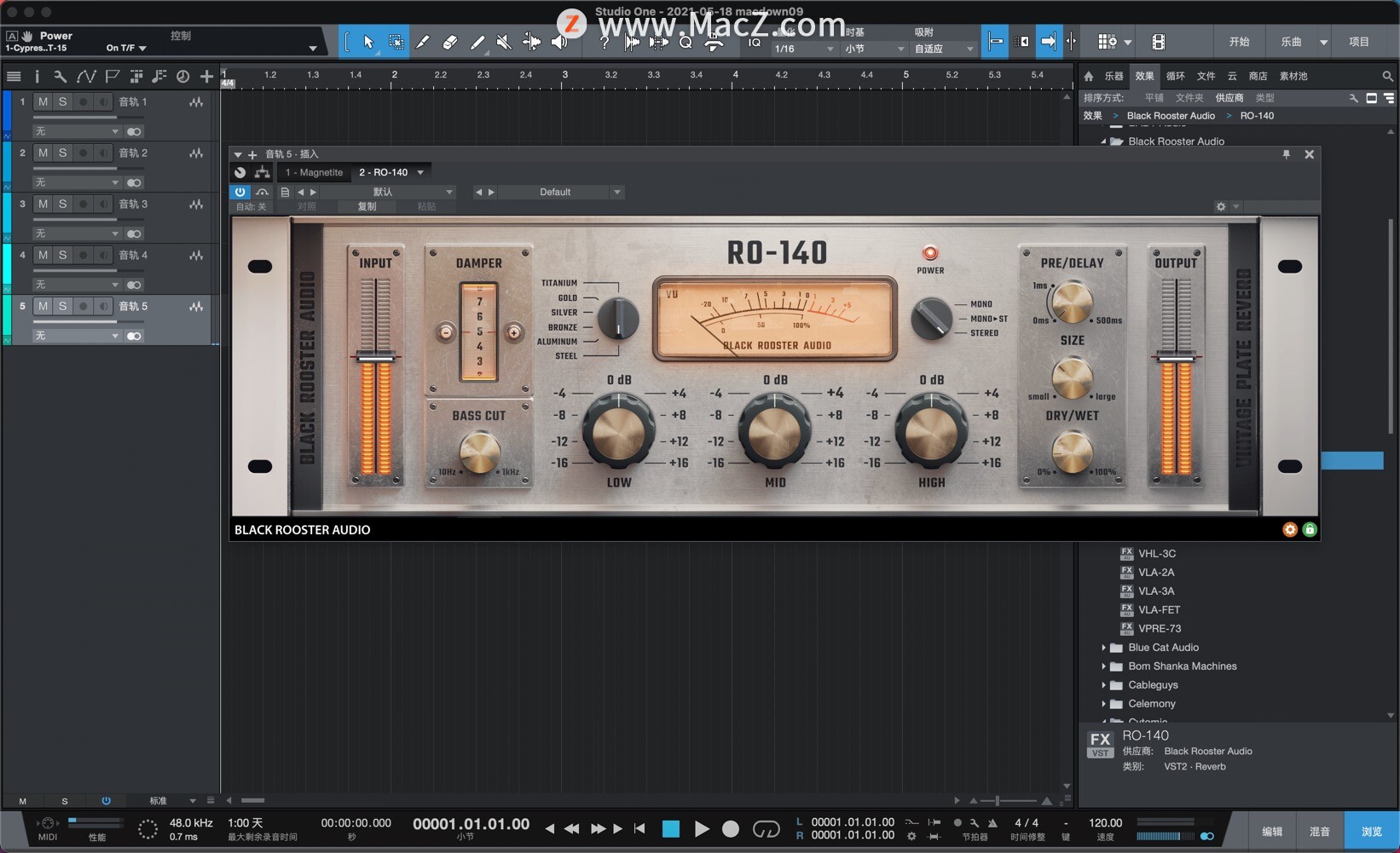Screen dimensions: 1400x853
Task: Select the Listen speaker tool
Action: click(x=559, y=42)
